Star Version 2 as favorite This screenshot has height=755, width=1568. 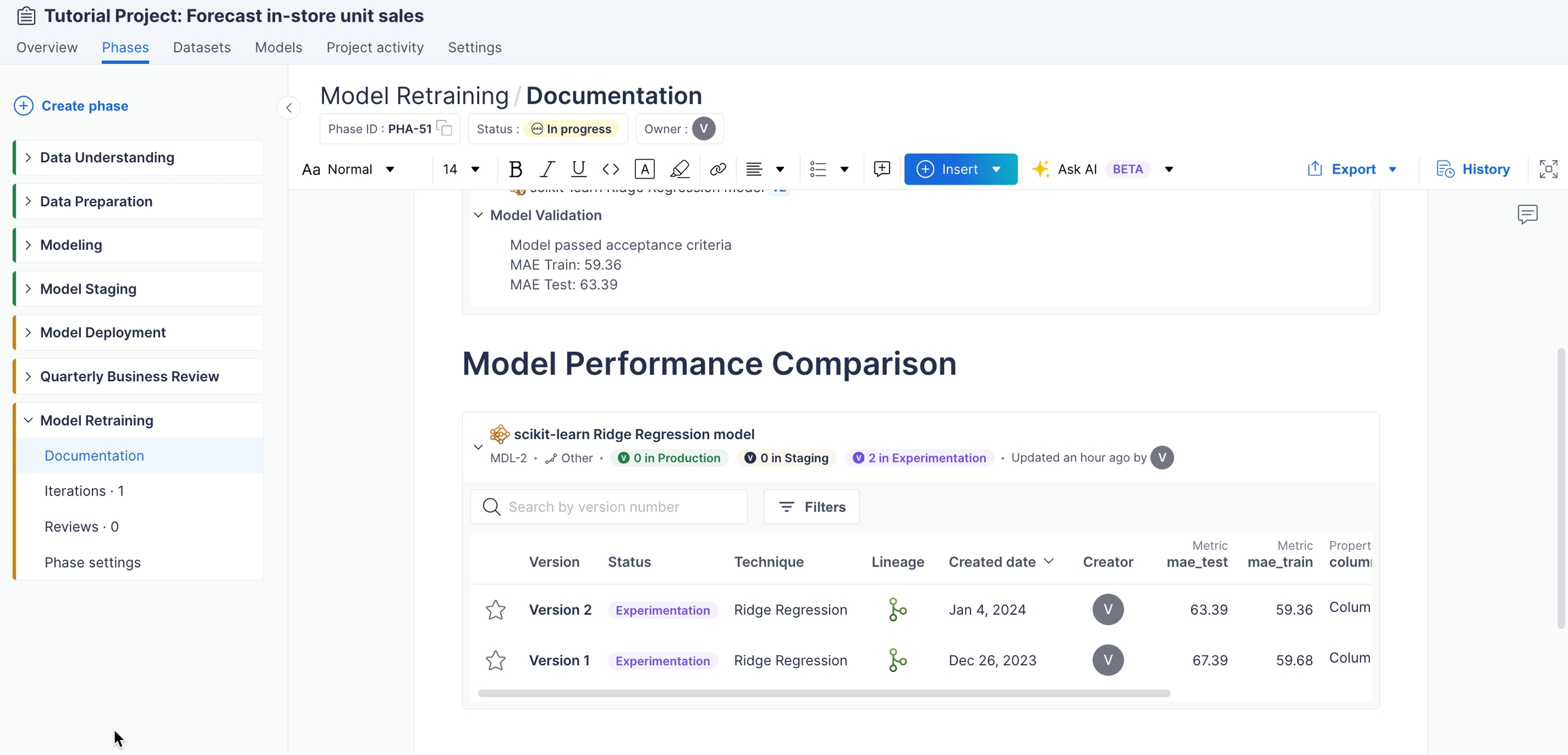point(495,609)
